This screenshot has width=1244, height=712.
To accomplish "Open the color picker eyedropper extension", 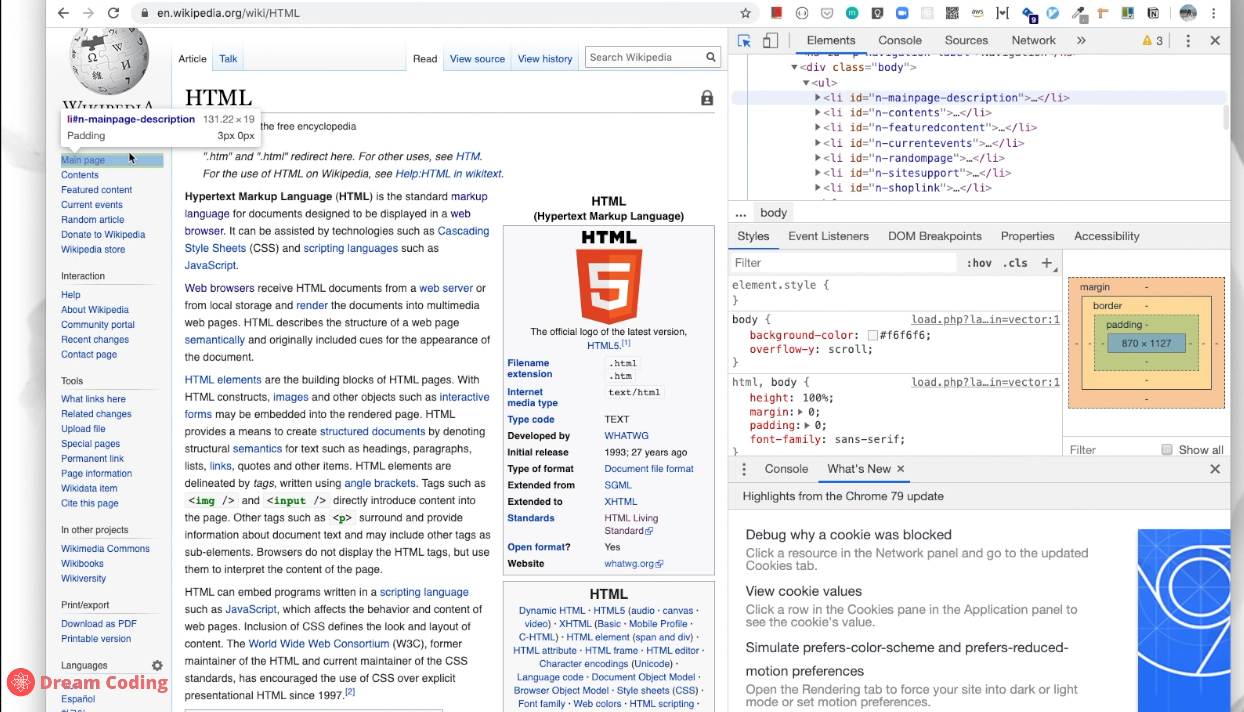I will pyautogui.click(x=1078, y=13).
